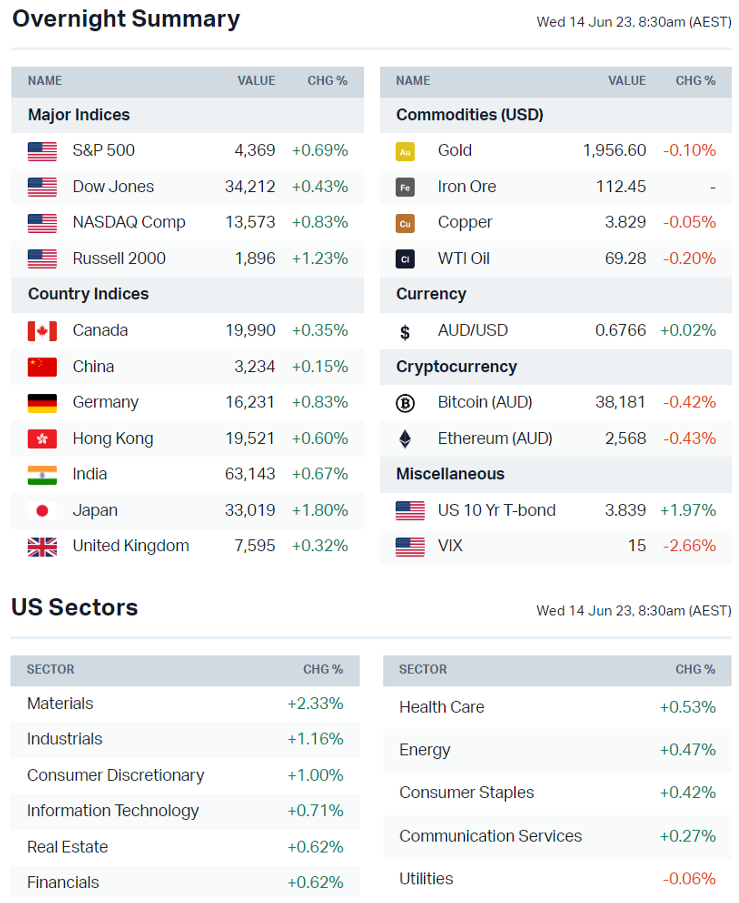Open the US 10 Yr T-bond entry

pyautogui.click(x=496, y=510)
